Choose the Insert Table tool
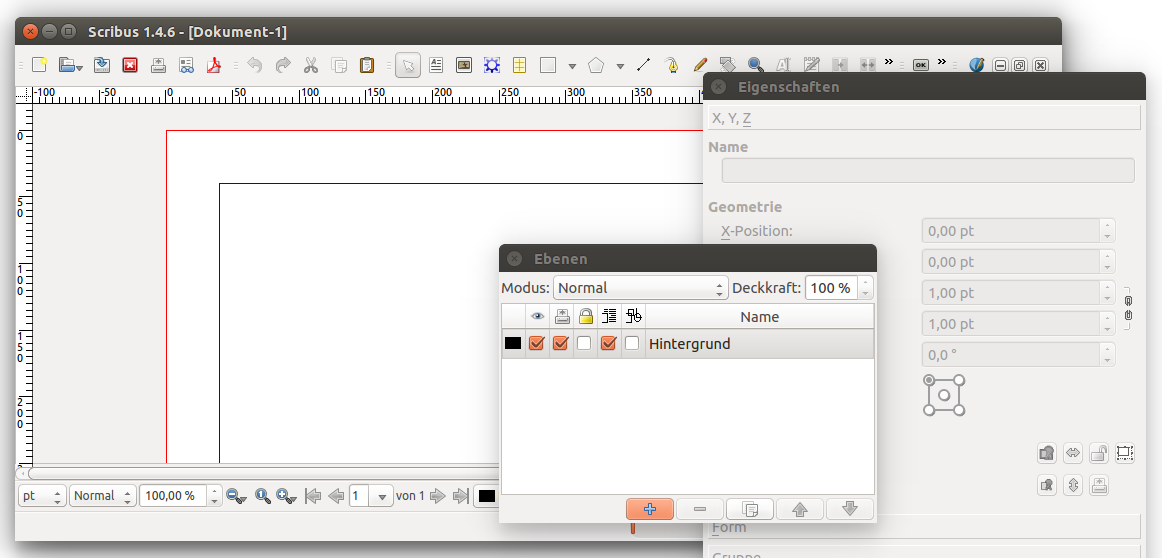1162x558 pixels. pos(519,65)
